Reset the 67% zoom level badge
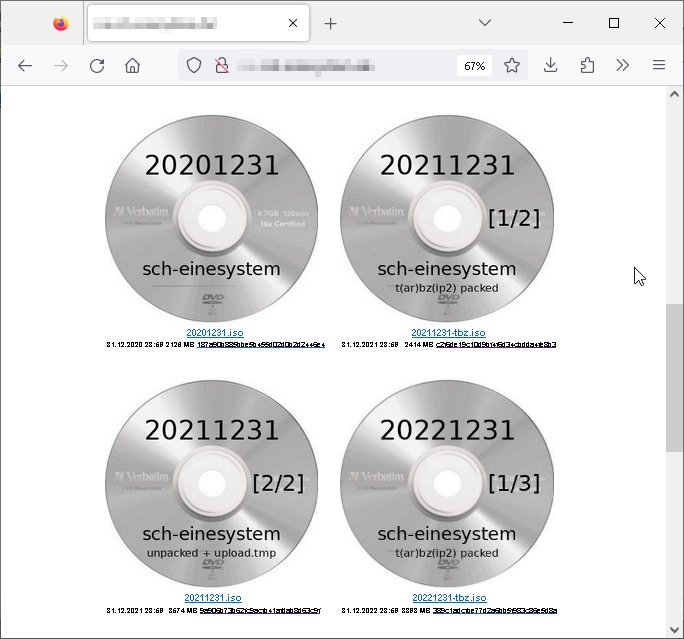This screenshot has height=639, width=684. point(474,66)
